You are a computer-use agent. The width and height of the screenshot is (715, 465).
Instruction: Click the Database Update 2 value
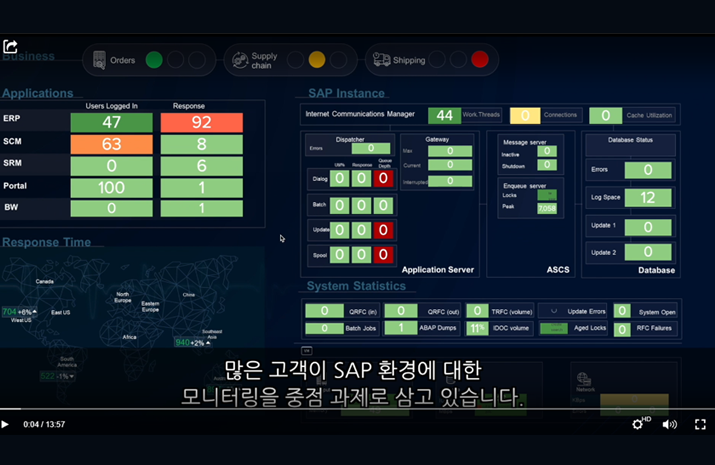(x=648, y=252)
